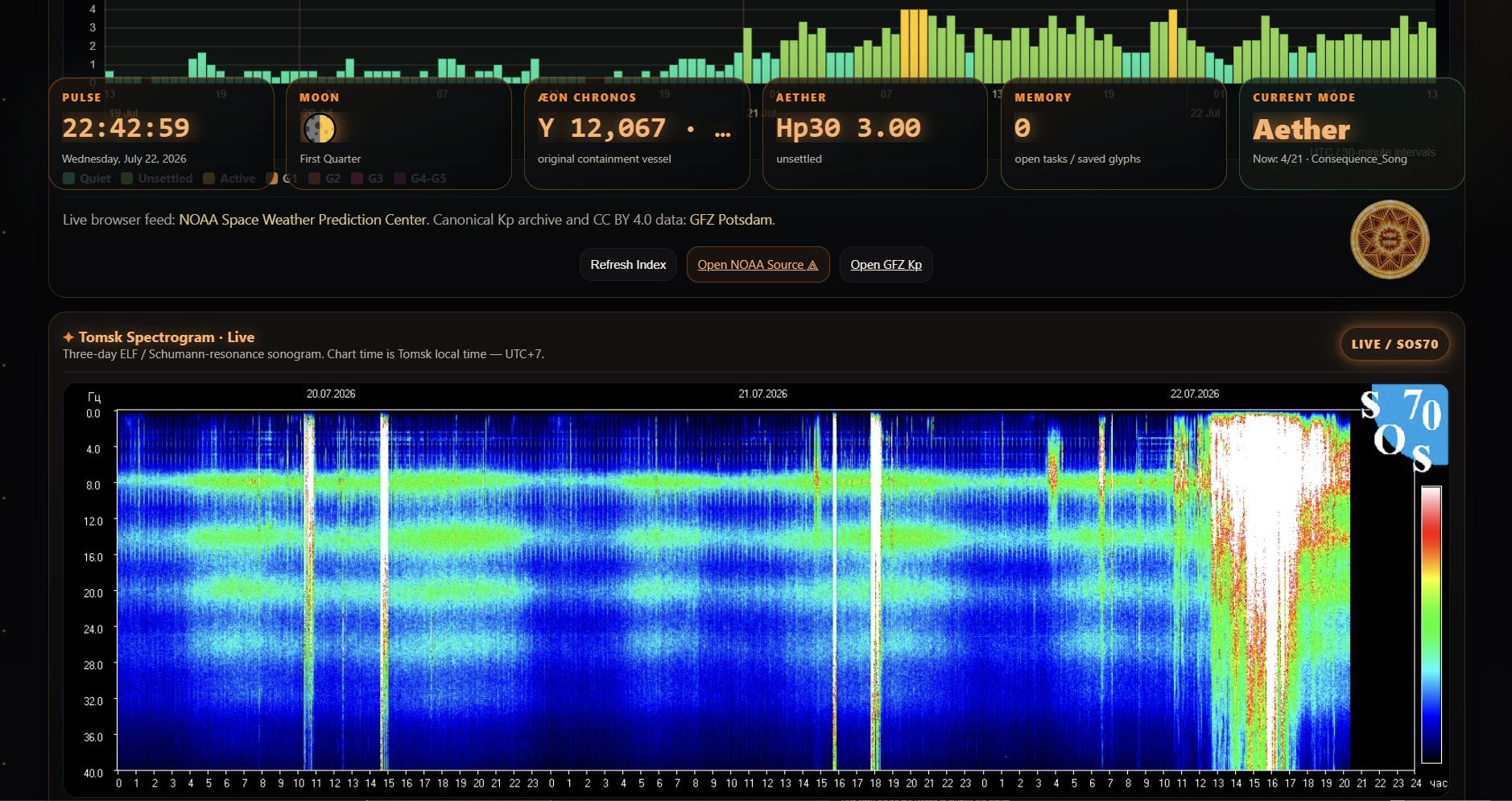Click the Quiet legend color swatch

(69, 179)
